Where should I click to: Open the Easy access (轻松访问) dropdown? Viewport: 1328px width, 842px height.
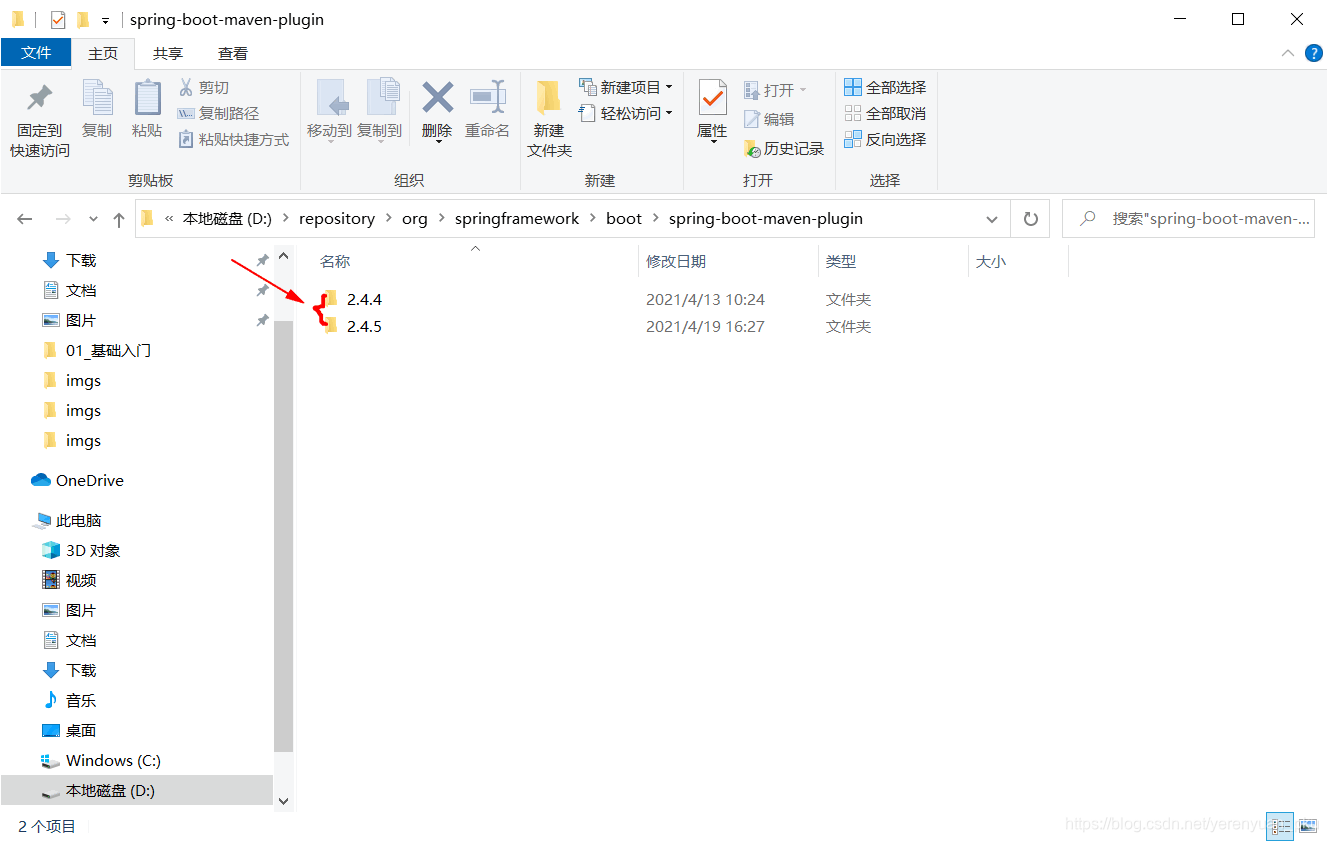(x=625, y=114)
